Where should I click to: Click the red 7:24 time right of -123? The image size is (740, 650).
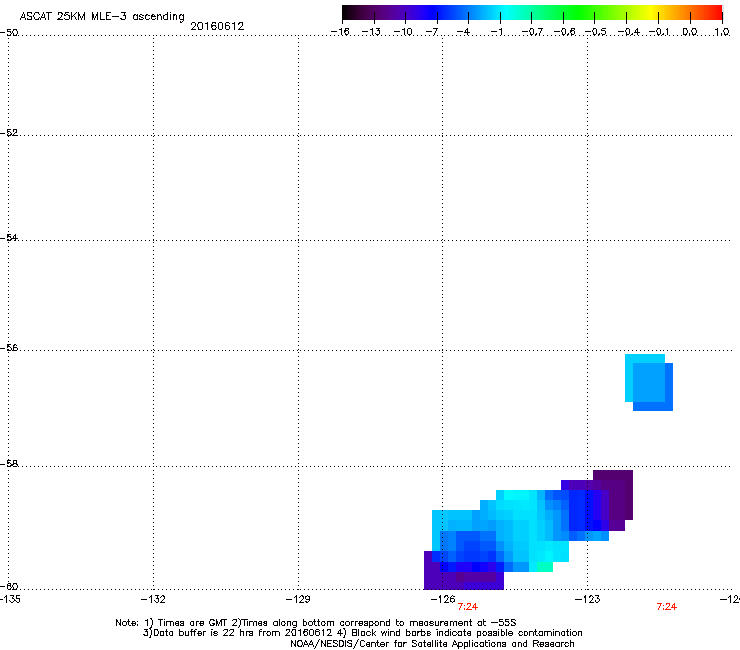tap(667, 607)
